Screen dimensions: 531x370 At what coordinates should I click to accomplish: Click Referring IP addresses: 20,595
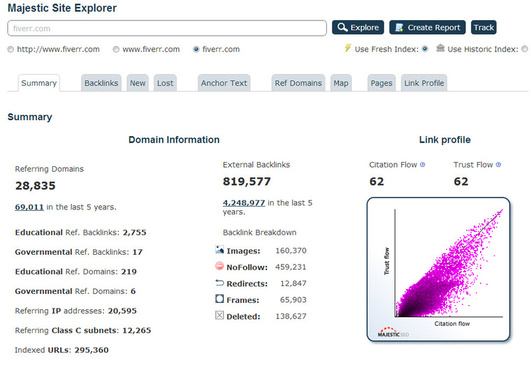(x=76, y=311)
